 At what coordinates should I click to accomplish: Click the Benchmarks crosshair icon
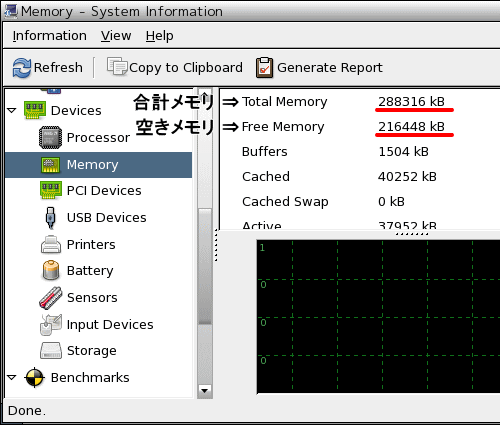tap(35, 378)
